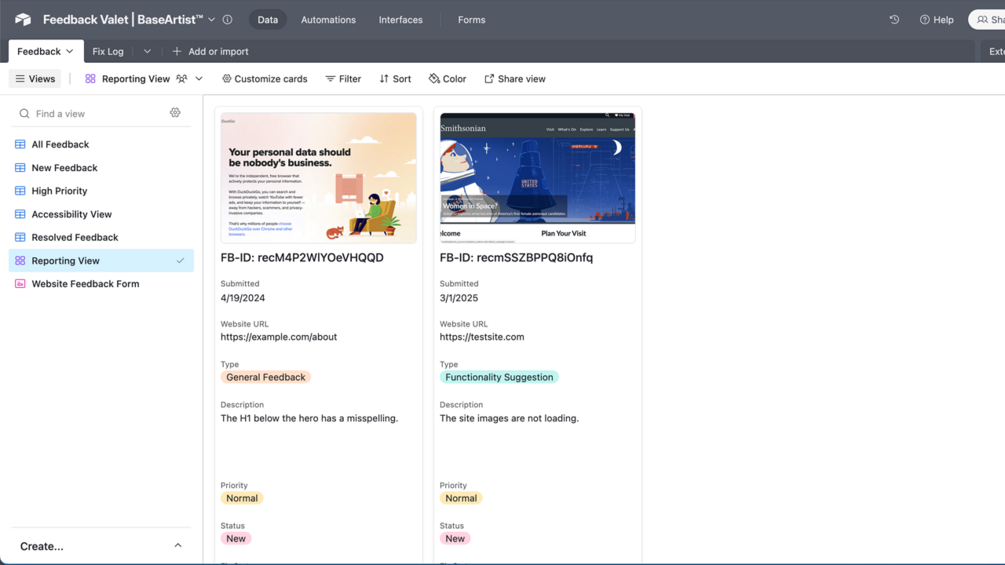This screenshot has height=565, width=1005.
Task: Click the Reporting View gallery icon in sidebar
Action: (21, 261)
